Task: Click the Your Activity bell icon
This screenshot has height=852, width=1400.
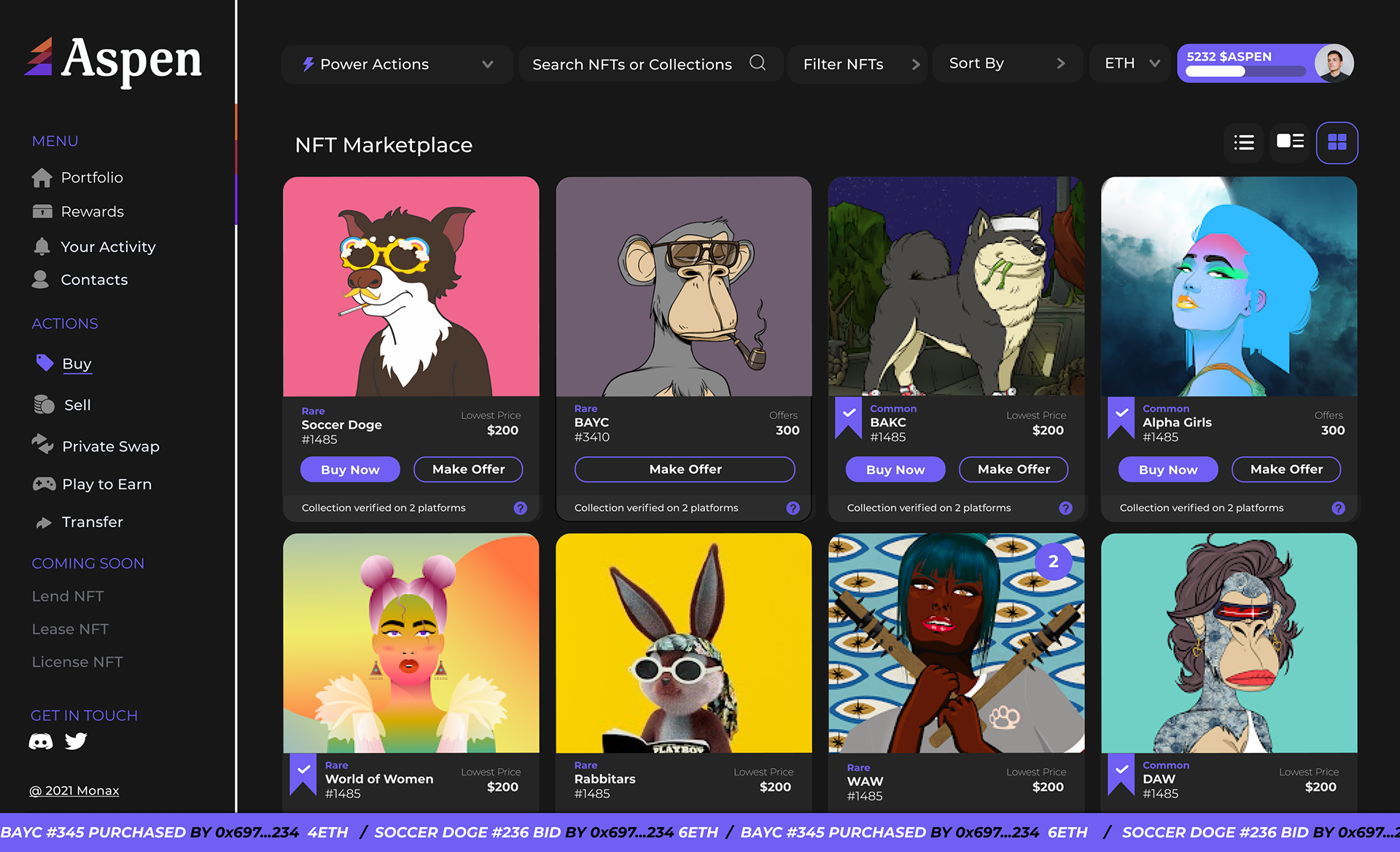Action: click(42, 246)
